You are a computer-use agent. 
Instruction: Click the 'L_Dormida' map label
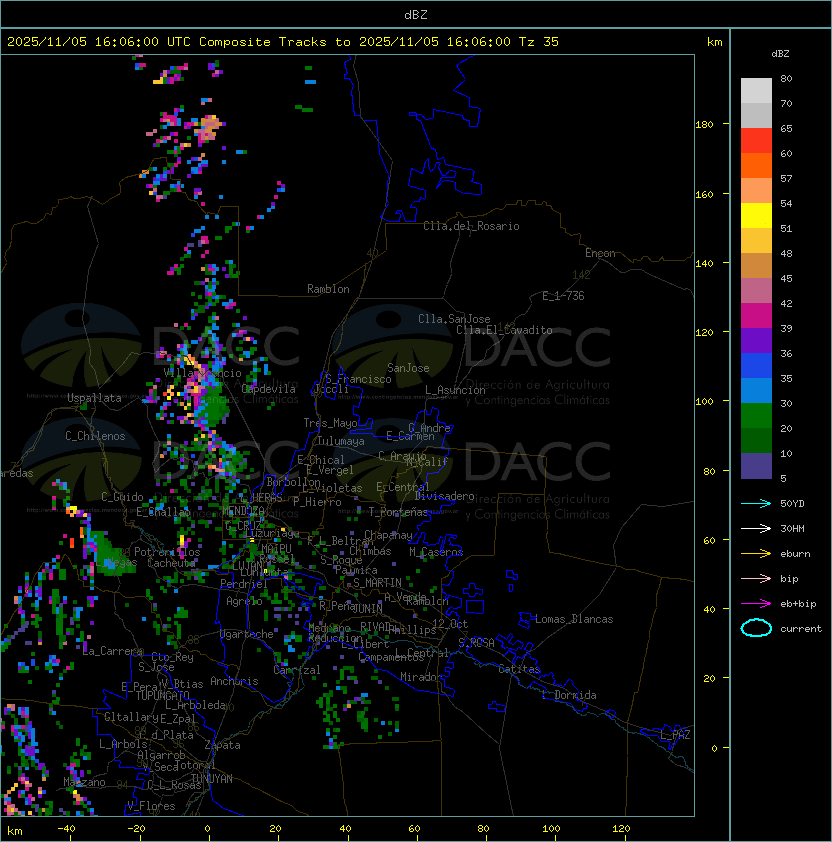click(569, 695)
